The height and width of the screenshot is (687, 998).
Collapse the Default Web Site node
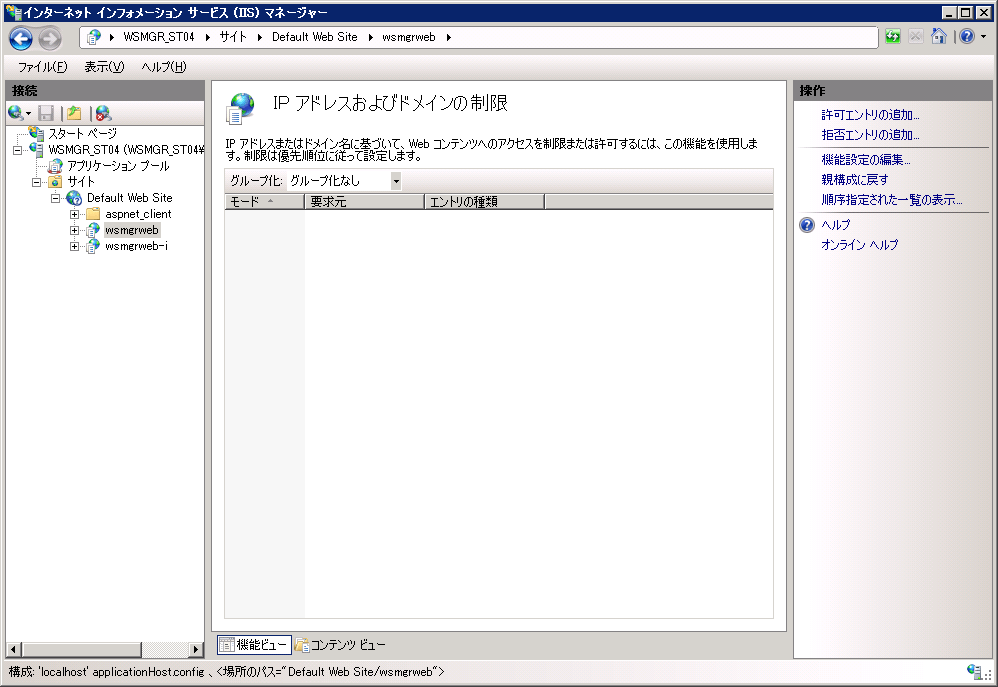click(57, 198)
